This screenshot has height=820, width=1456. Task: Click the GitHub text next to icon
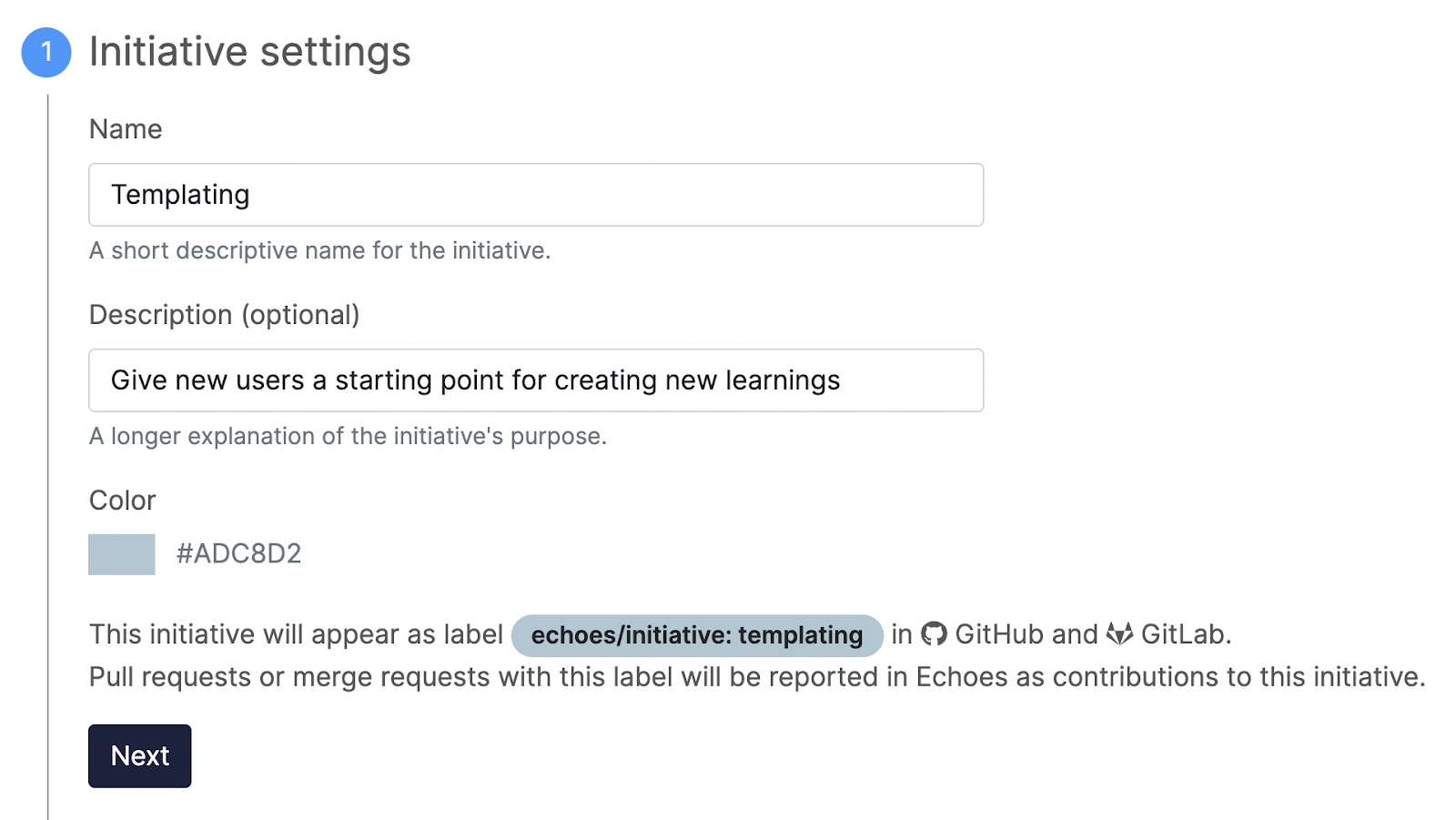pos(999,633)
